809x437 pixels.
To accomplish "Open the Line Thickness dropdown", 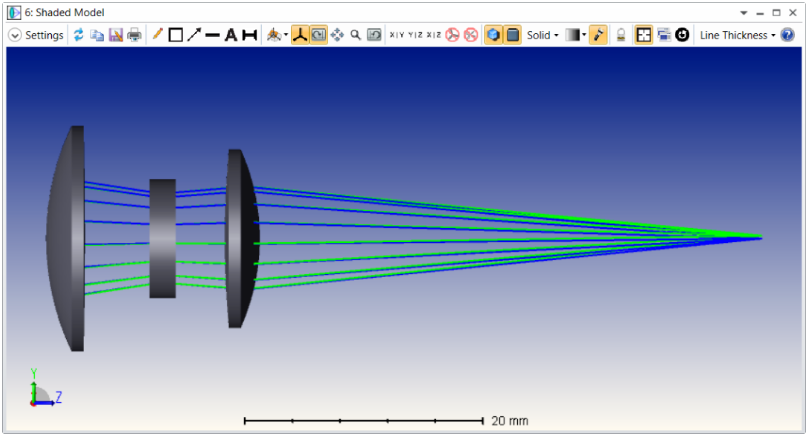I will point(737,35).
